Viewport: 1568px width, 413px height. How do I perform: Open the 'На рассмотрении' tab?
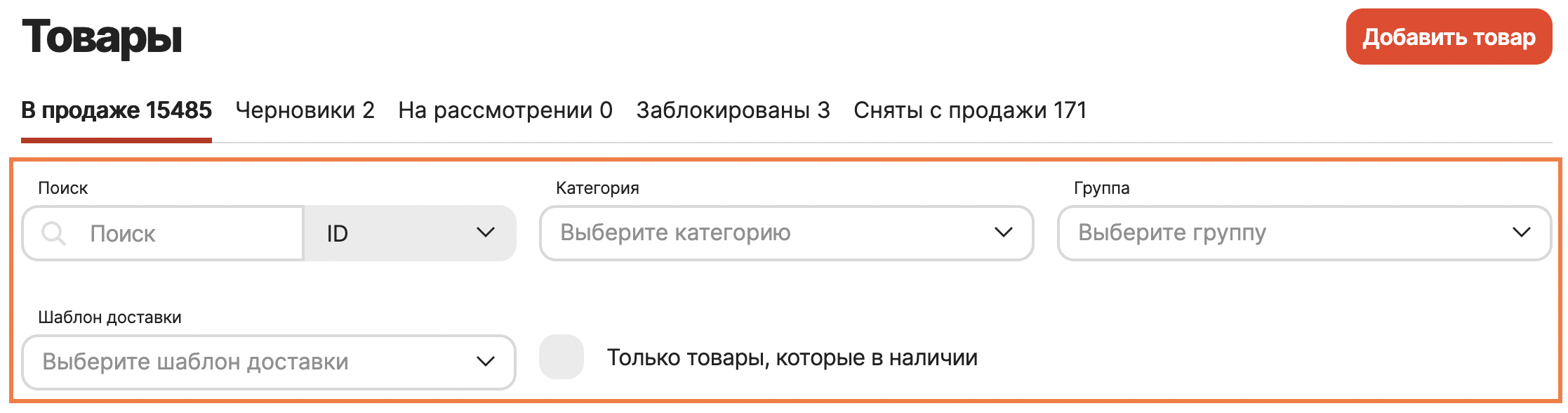pyautogui.click(x=505, y=110)
